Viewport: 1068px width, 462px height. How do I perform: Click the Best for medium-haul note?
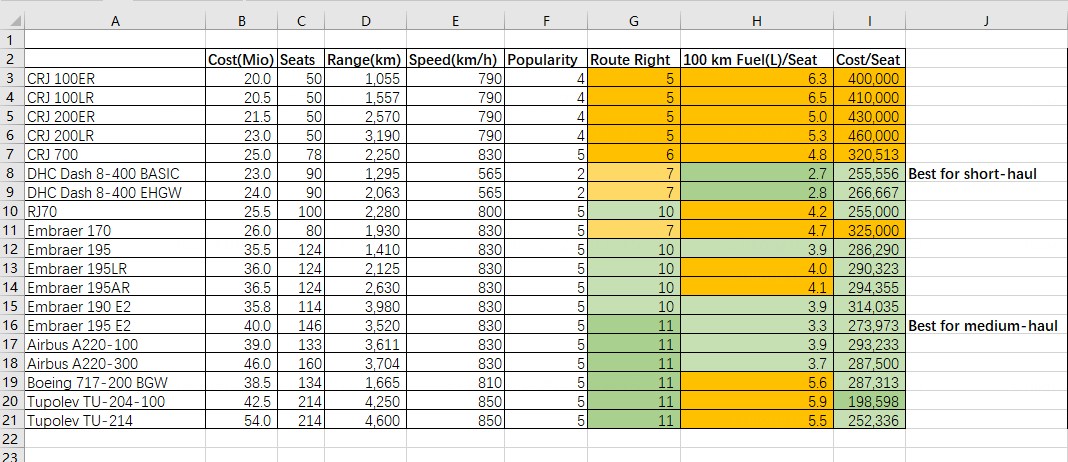point(983,326)
